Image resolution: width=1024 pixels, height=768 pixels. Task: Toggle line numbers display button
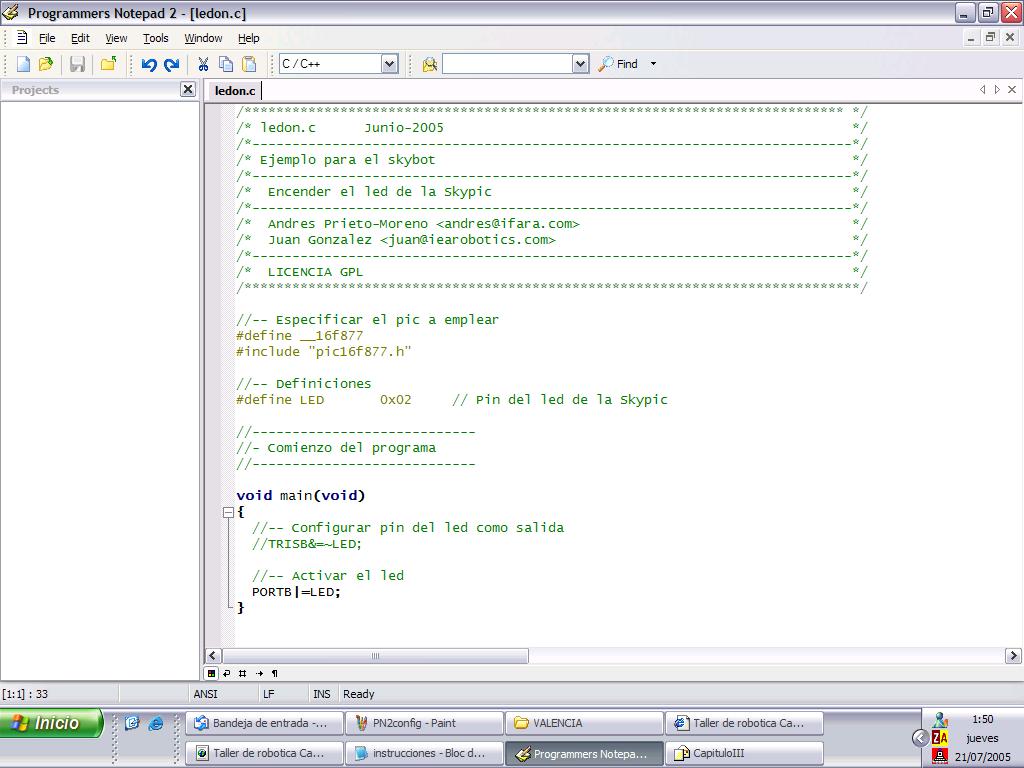243,673
